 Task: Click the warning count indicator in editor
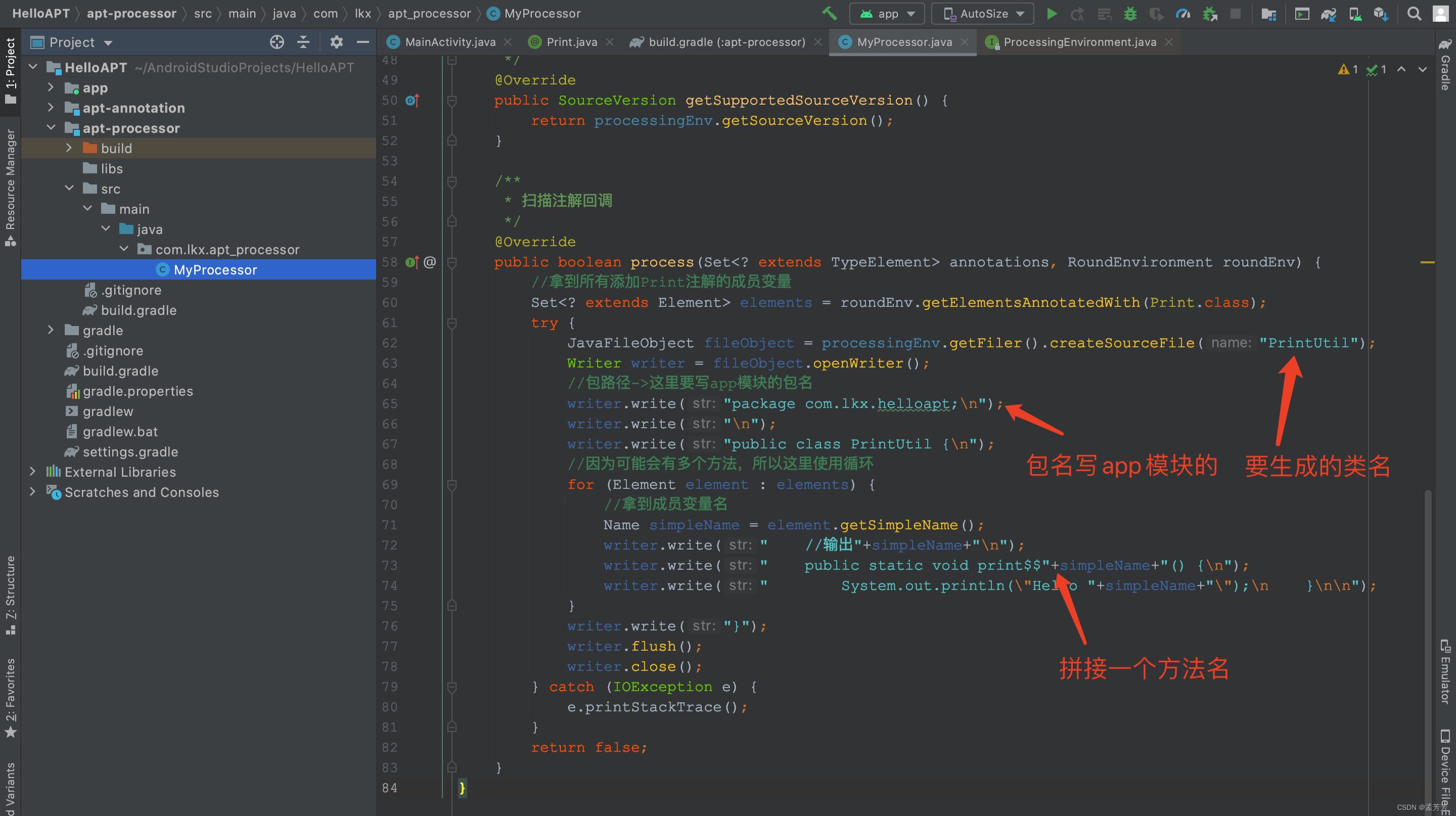pos(1347,69)
